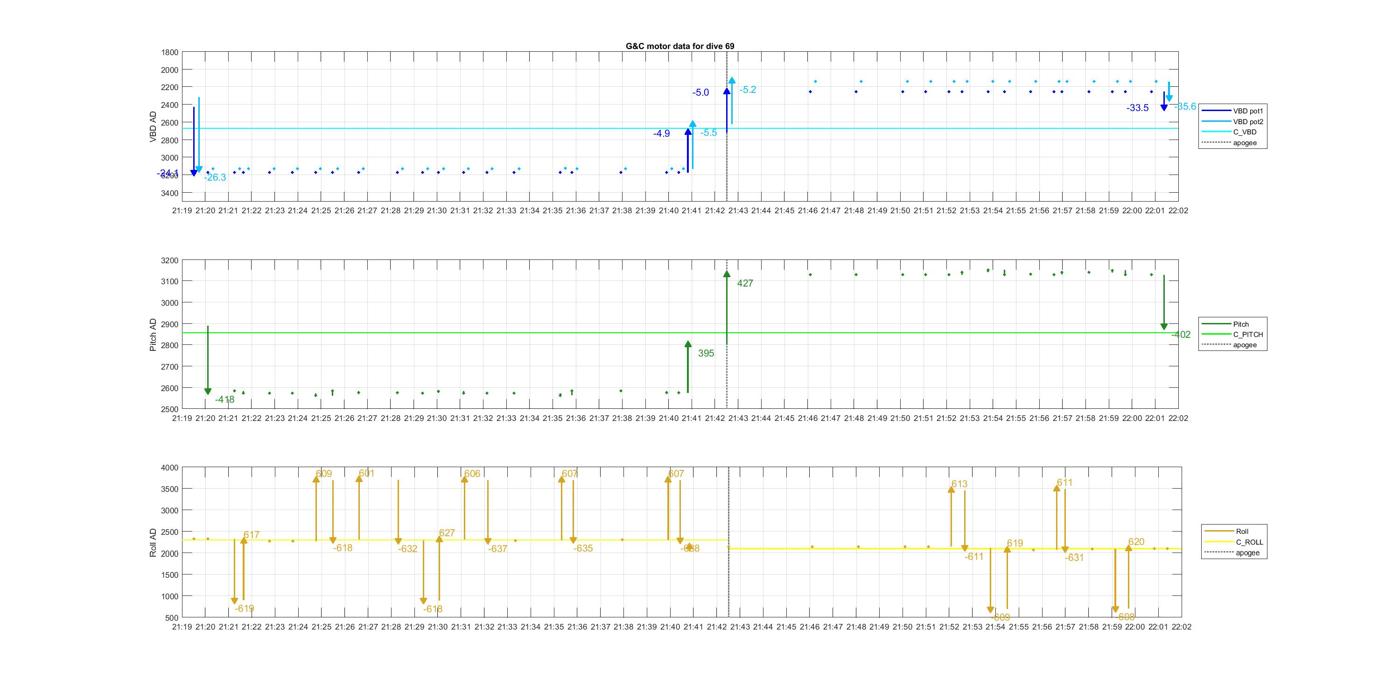Click the '427' pitch annotation
Viewport: 1400px width, 693px height.
tap(745, 284)
